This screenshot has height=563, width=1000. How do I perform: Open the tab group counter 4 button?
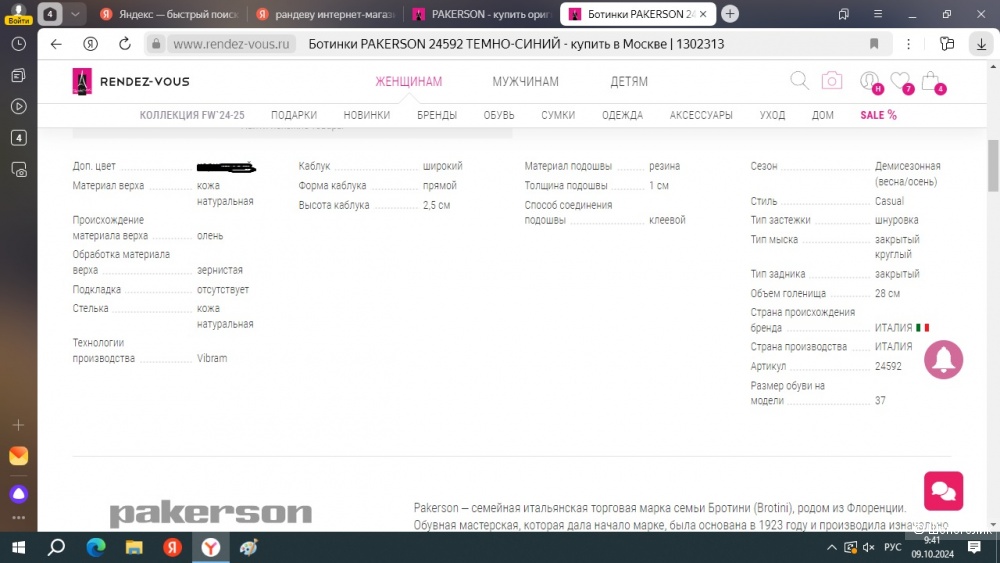[x=49, y=13]
